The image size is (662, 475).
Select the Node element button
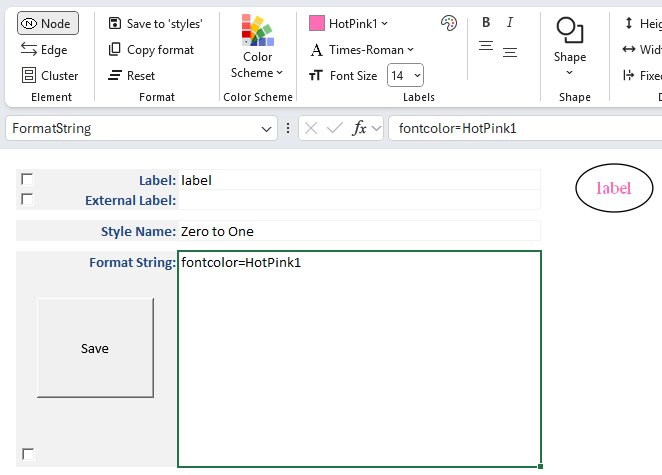pyautogui.click(x=47, y=23)
